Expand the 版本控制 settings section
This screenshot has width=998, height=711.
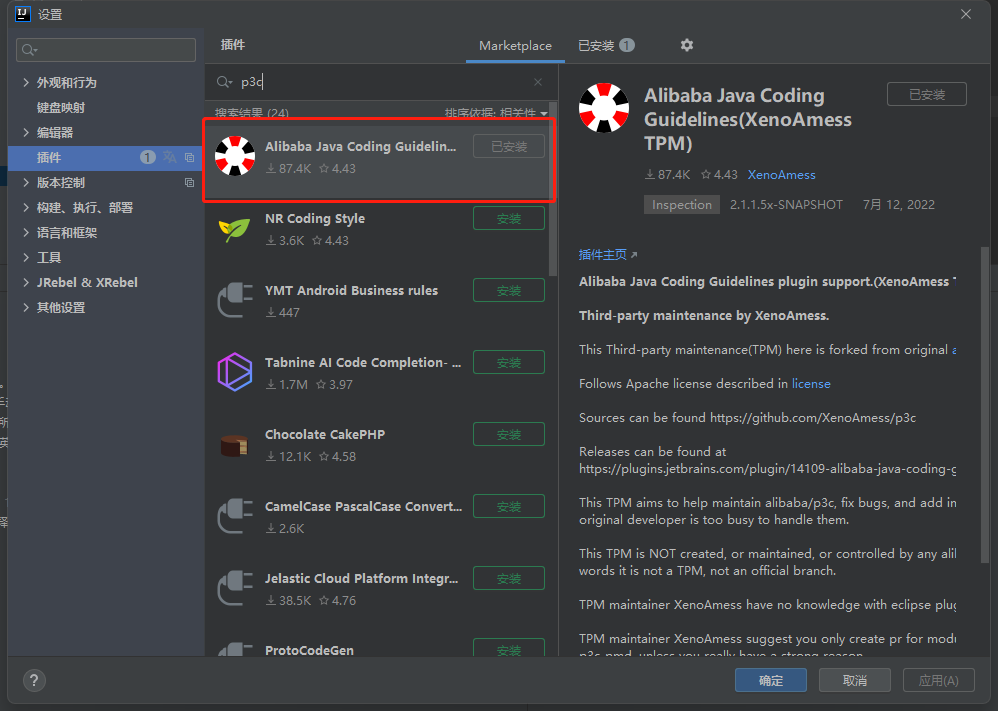click(26, 183)
